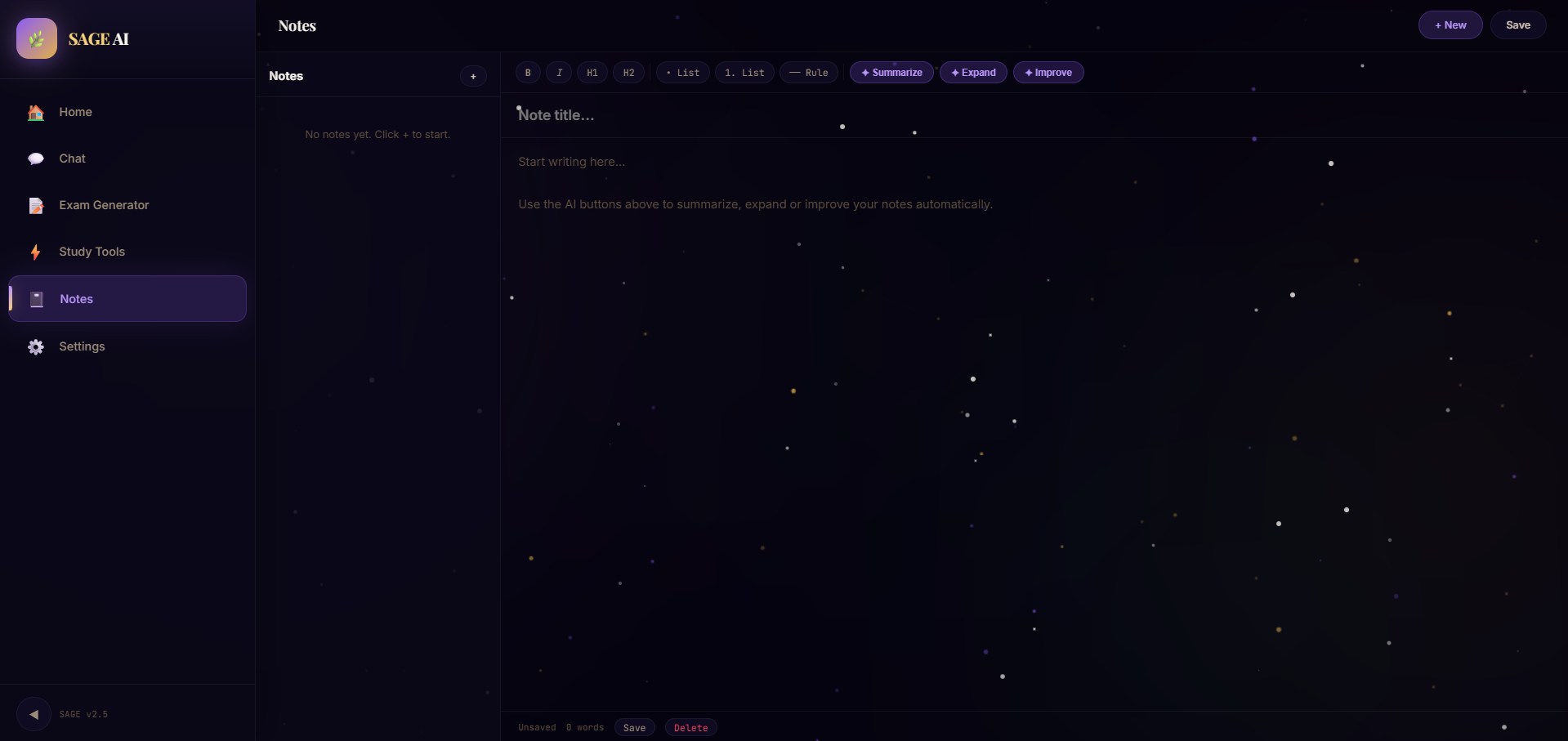The image size is (1568, 741).
Task: Click the SAGE AI leaf logo icon
Action: 37,38
